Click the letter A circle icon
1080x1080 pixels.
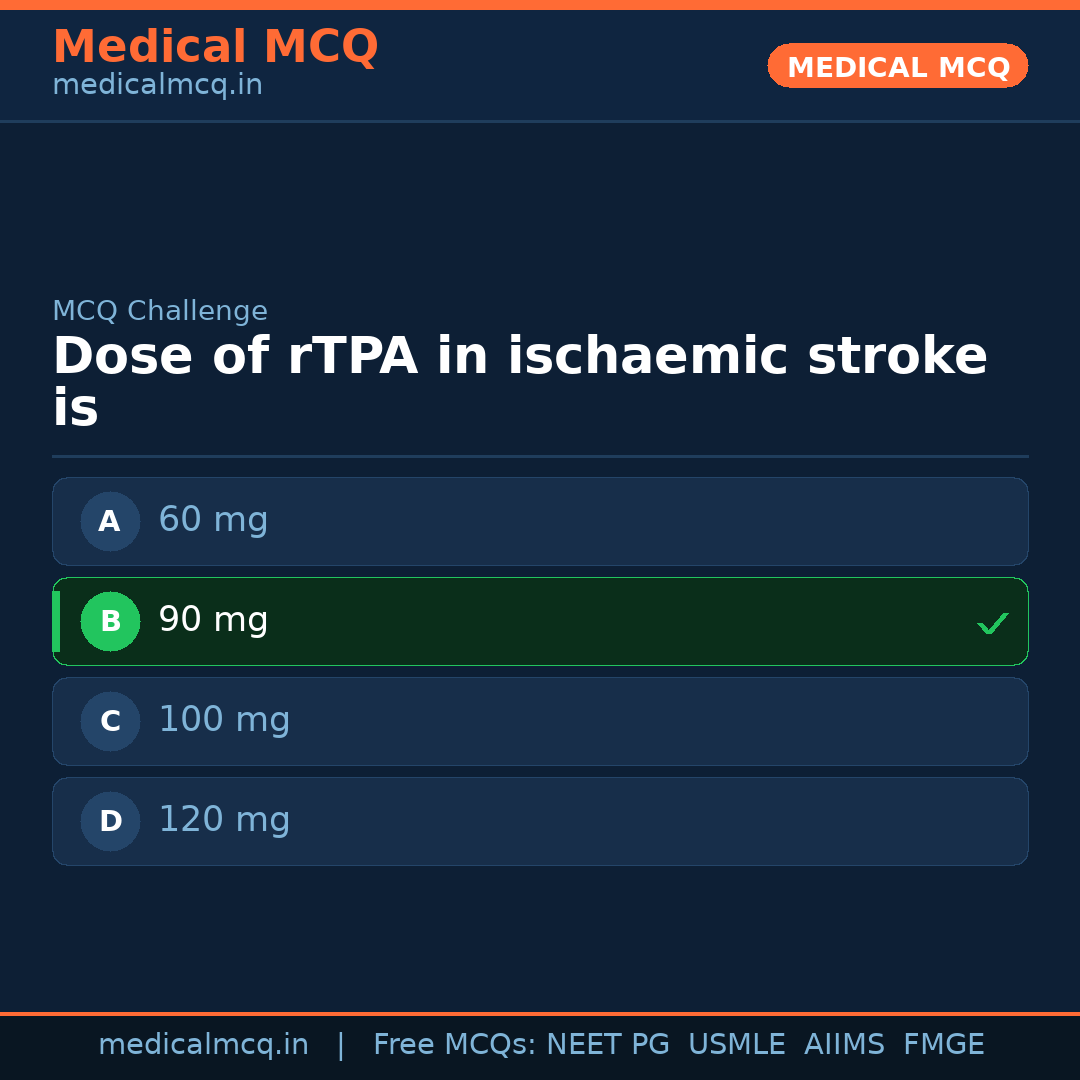click(110, 521)
